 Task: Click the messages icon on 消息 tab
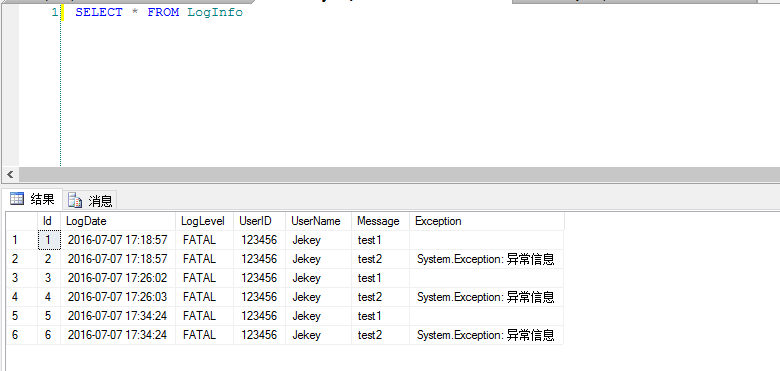coord(75,200)
